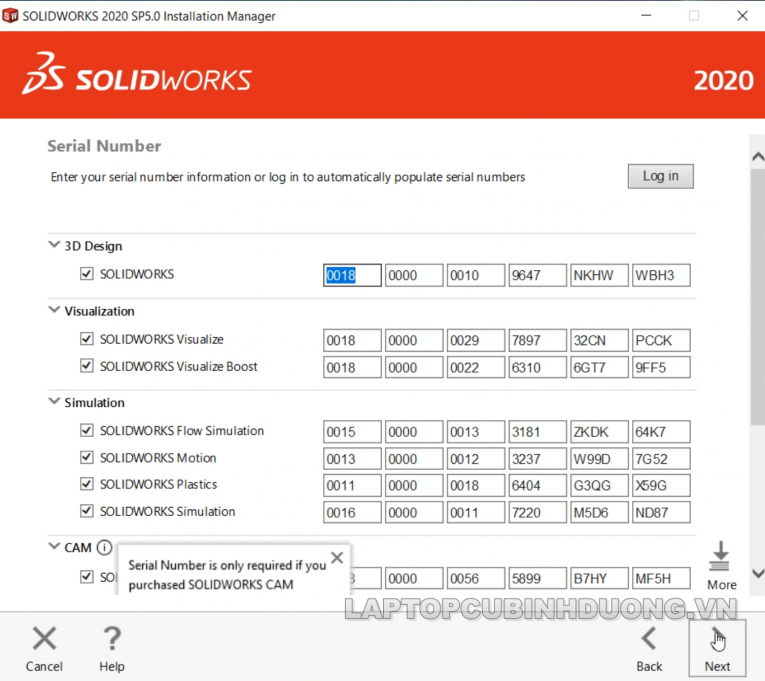The image size is (765, 681).
Task: Toggle SOLIDWORKS Motion checkbox
Action: click(x=87, y=457)
